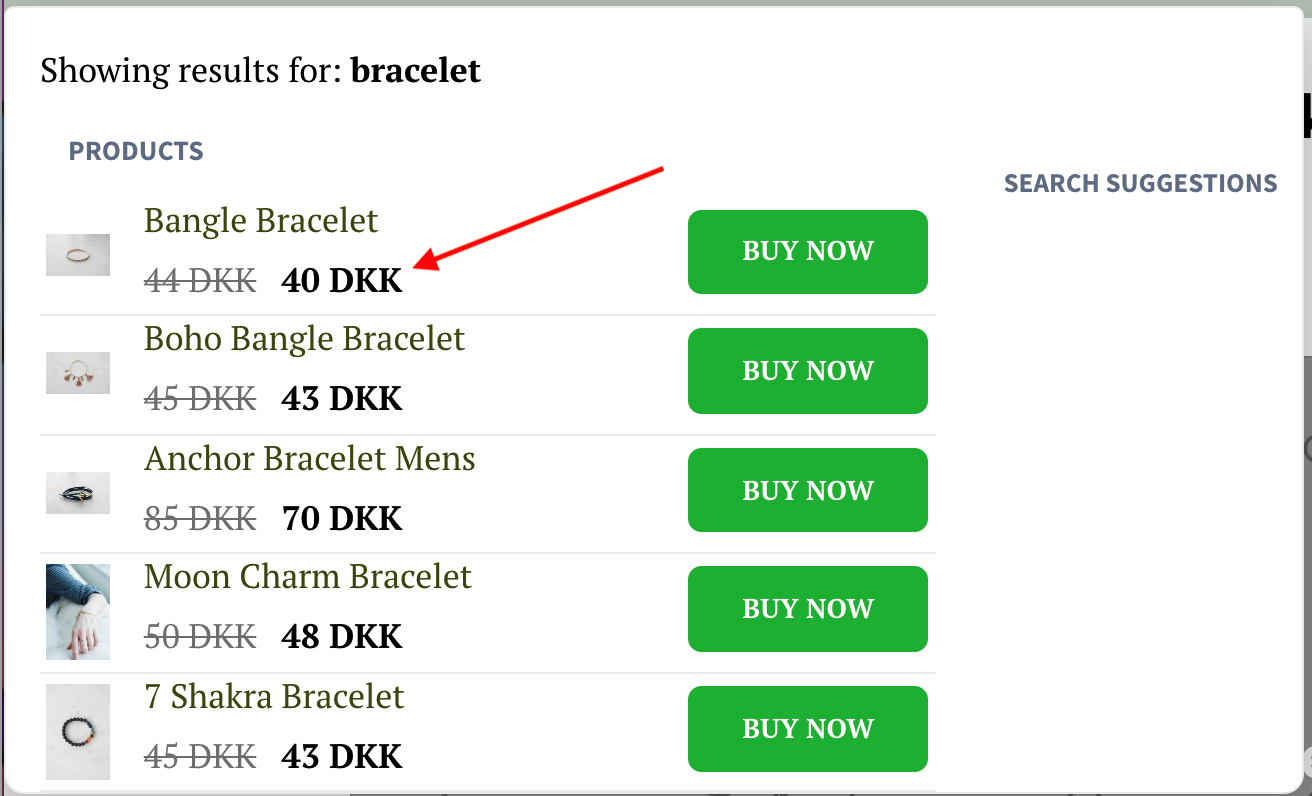The image size is (1312, 796).
Task: Purchase 7 Shakra Bracelet with Buy Now
Action: (x=807, y=728)
